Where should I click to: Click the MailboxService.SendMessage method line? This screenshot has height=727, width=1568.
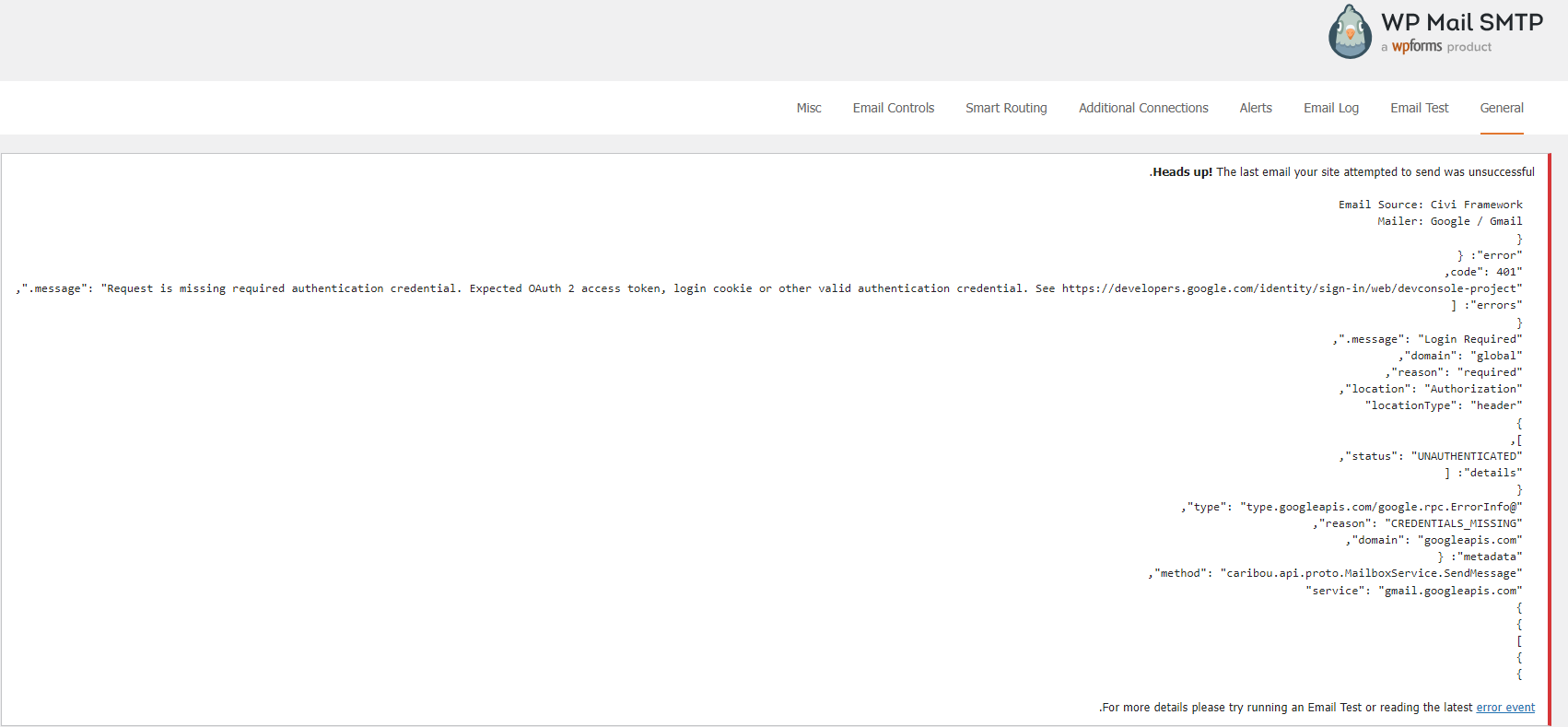pyautogui.click(x=1335, y=573)
